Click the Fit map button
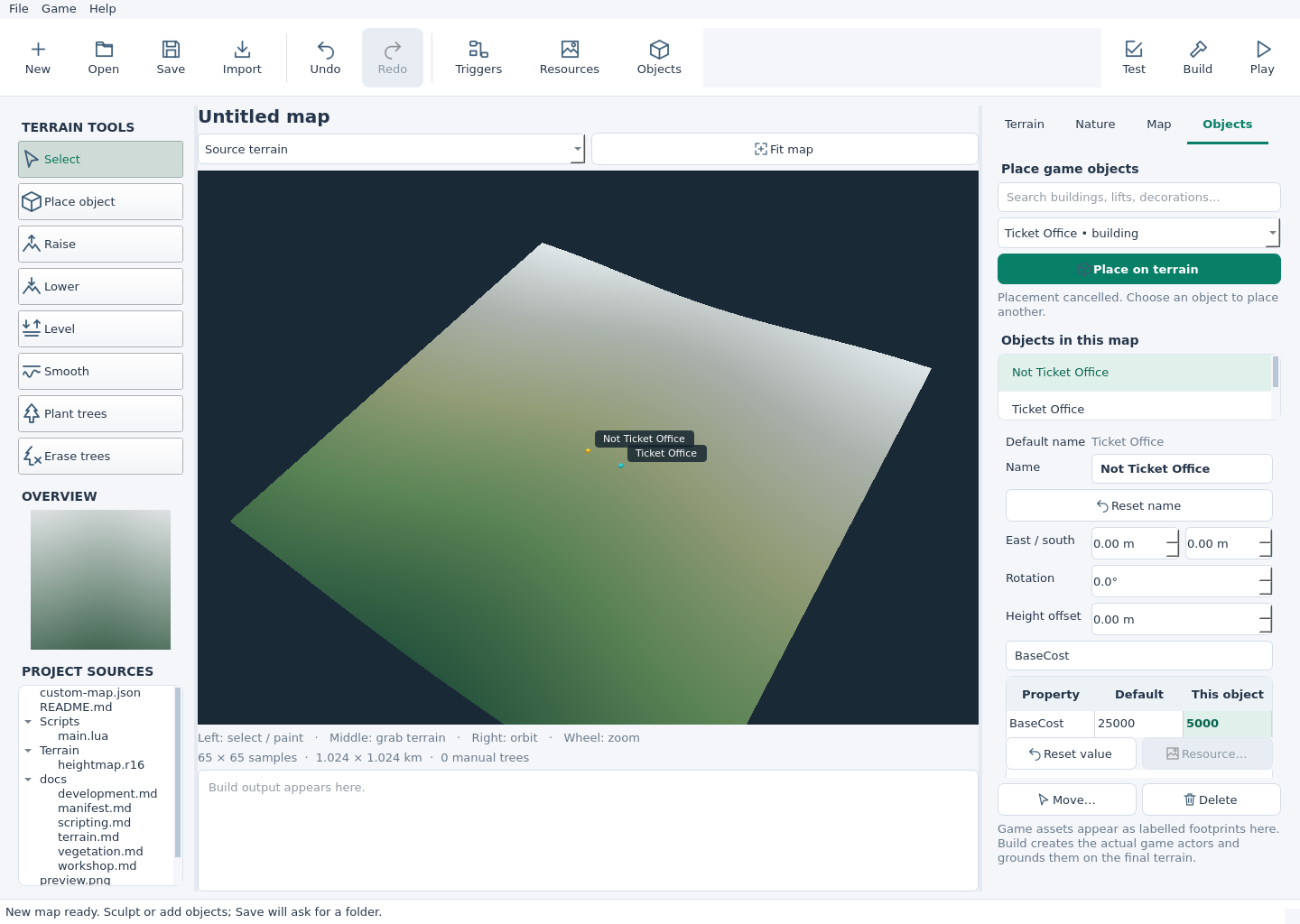The image size is (1300, 924). click(785, 150)
